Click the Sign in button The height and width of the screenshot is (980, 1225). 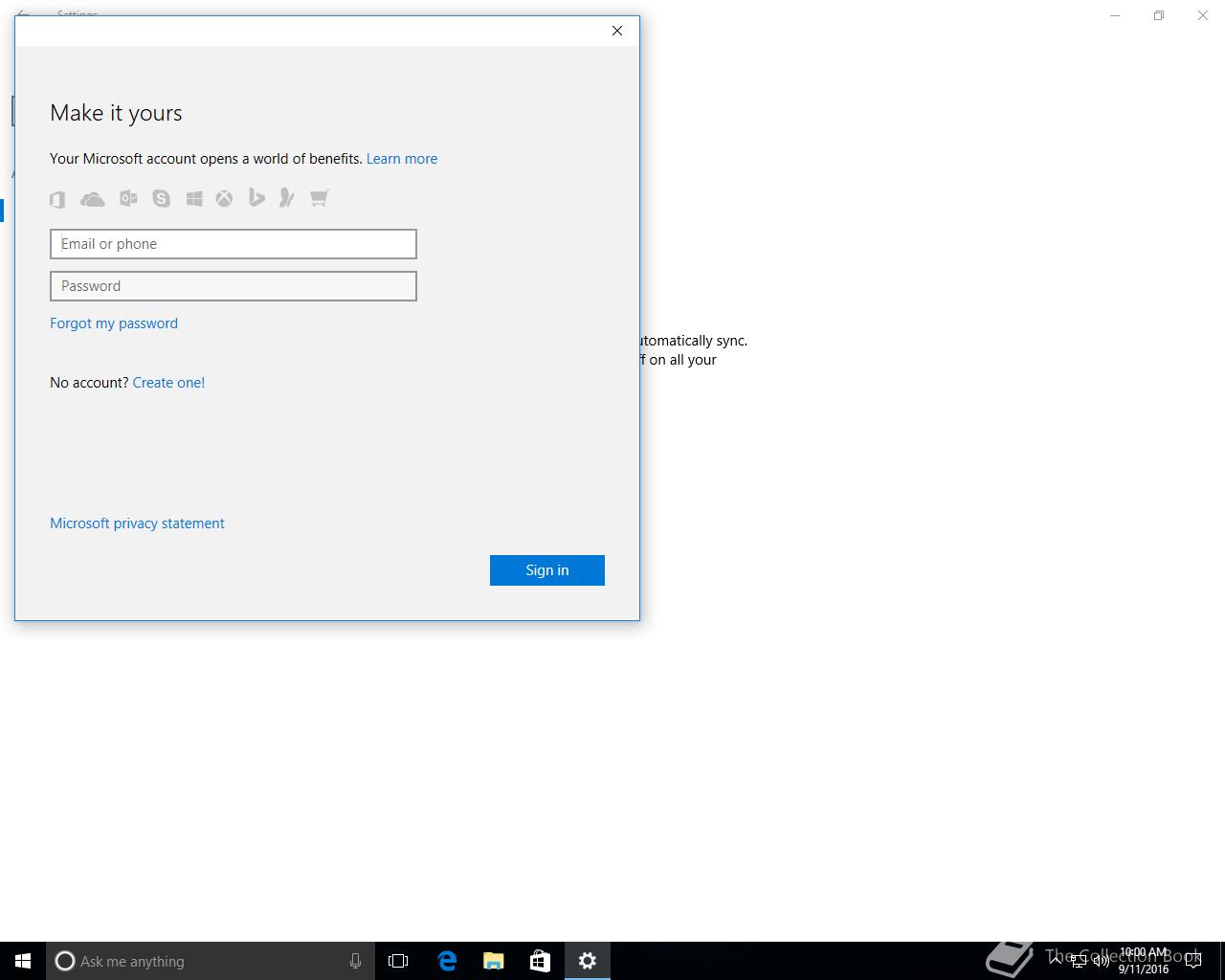tap(547, 570)
